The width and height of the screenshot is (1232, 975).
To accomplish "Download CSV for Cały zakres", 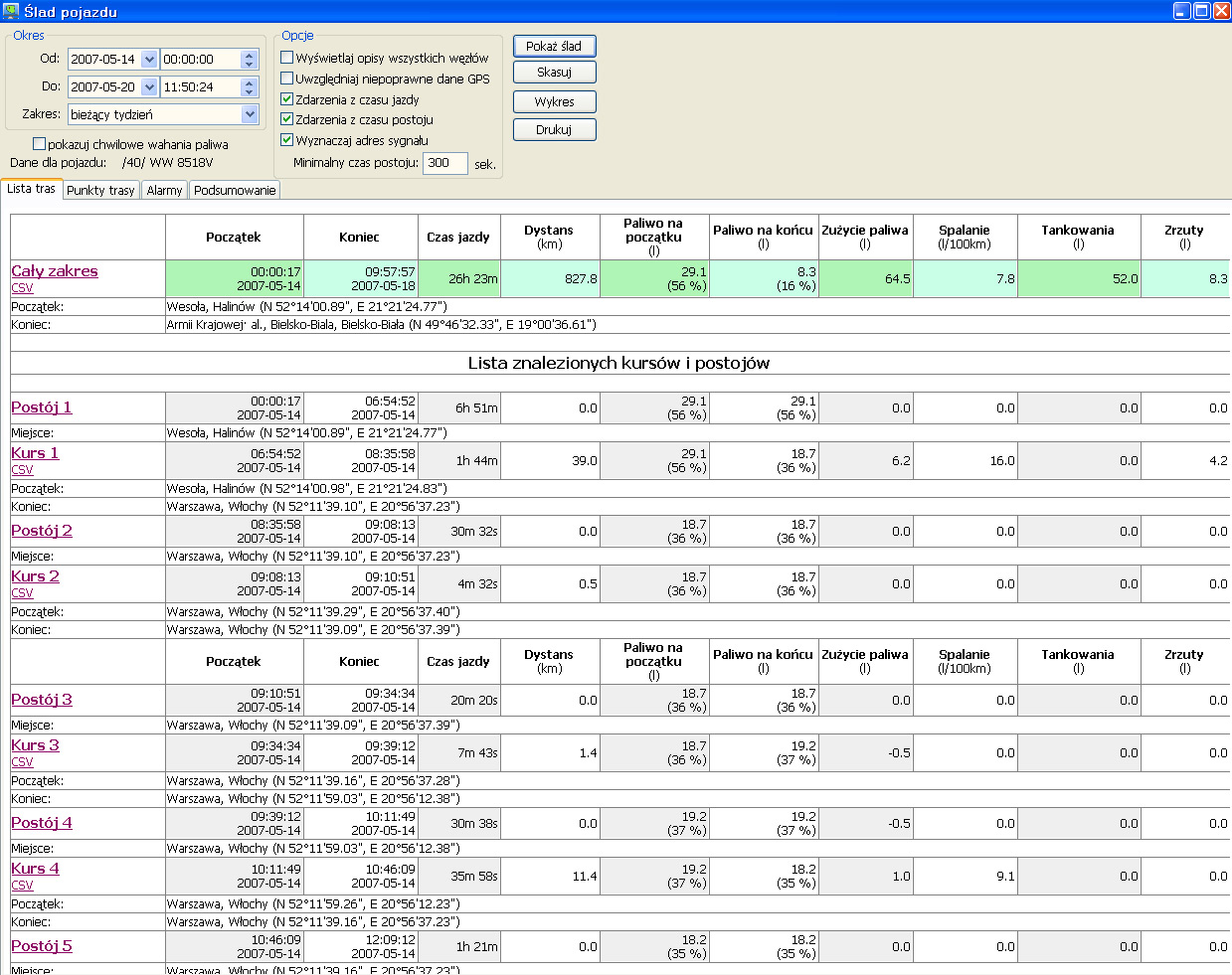I will pos(22,288).
